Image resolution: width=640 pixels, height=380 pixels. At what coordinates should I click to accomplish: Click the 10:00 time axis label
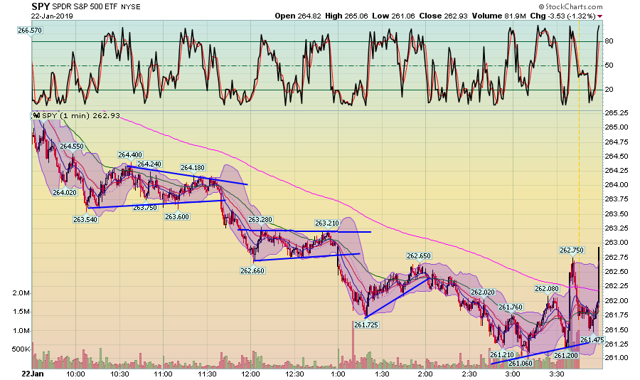coord(76,373)
